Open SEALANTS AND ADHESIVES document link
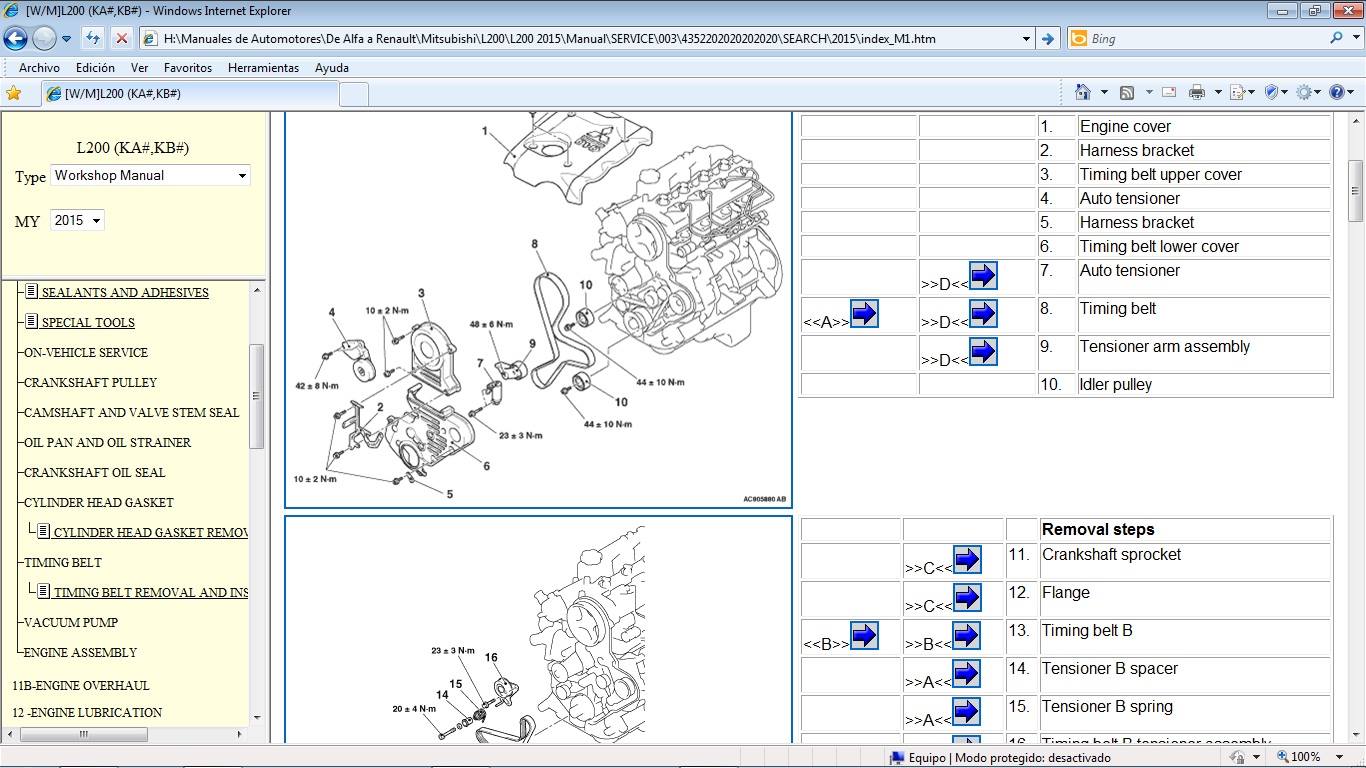Screen dimensions: 1366x768 [125, 292]
